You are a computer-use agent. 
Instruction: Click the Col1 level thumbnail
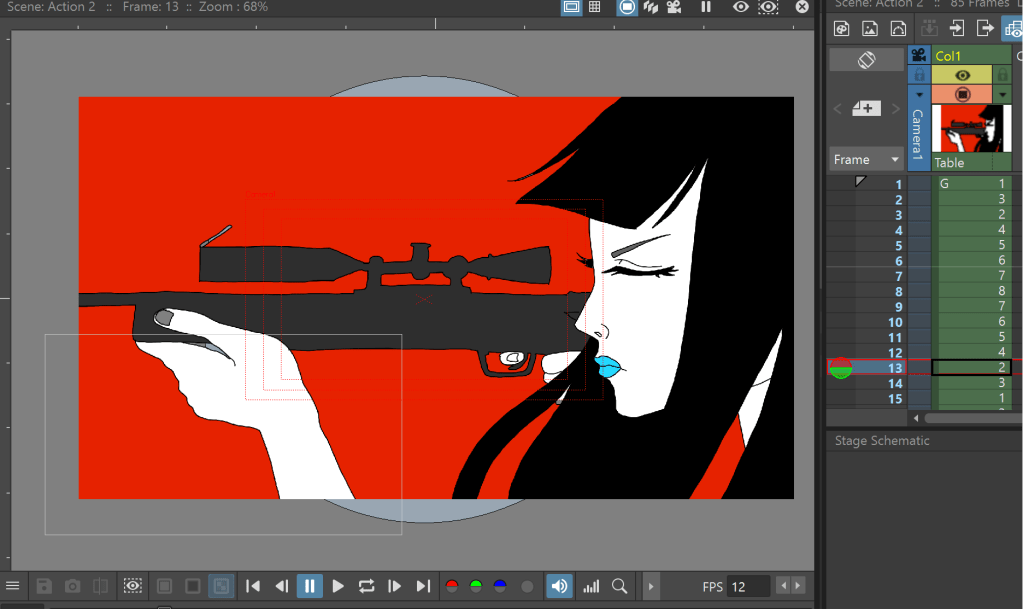click(970, 128)
